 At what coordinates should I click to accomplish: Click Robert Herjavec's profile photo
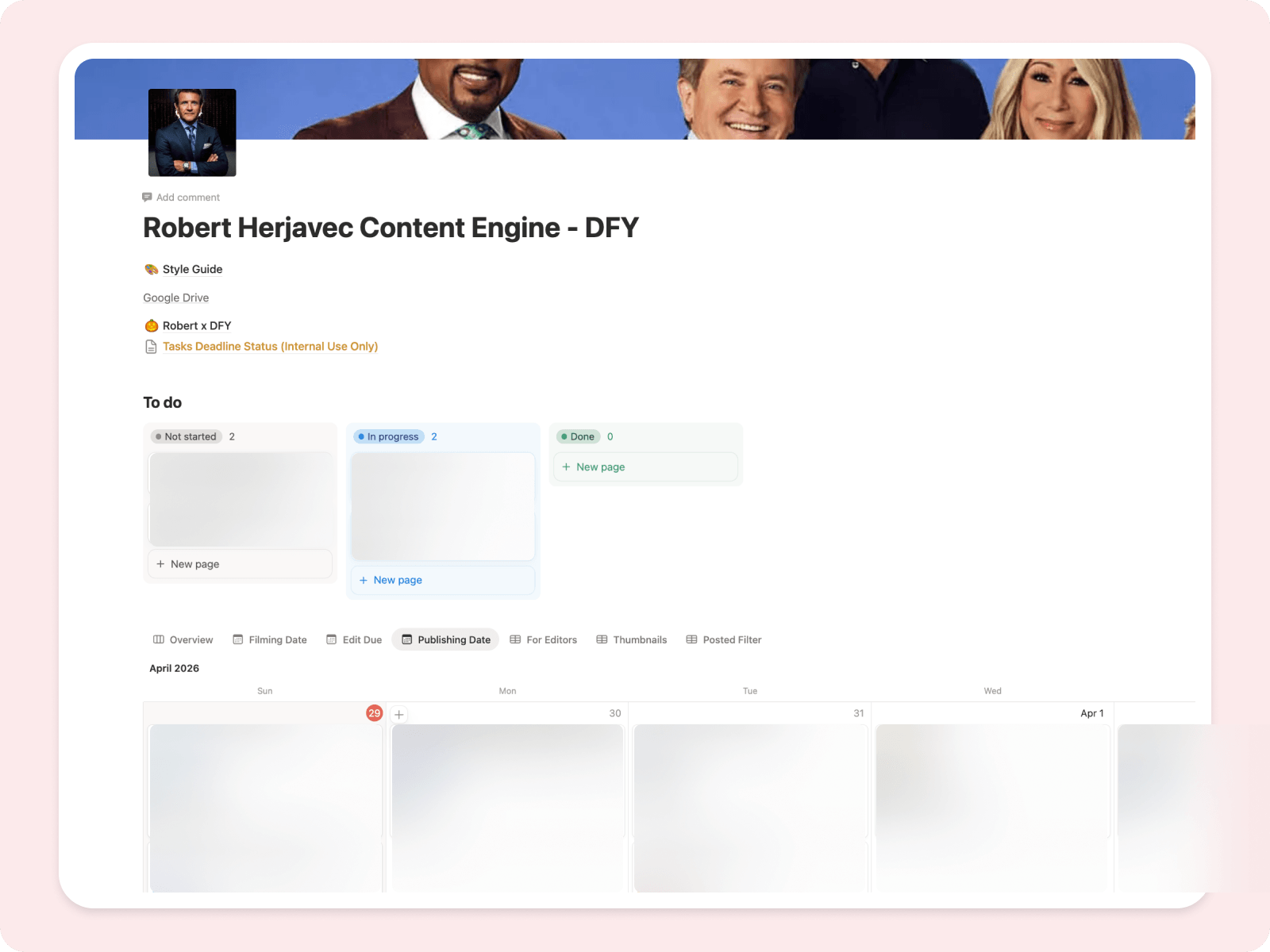[191, 132]
